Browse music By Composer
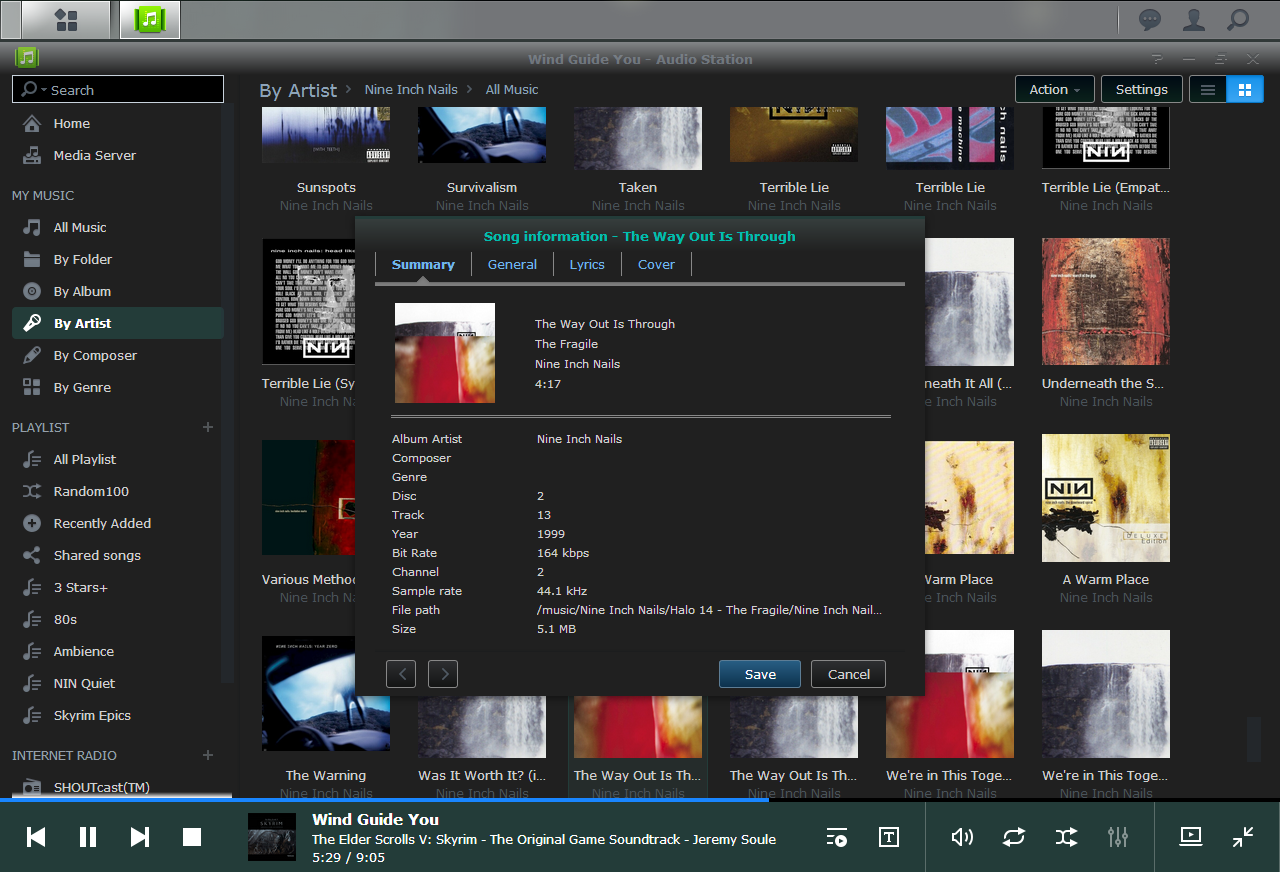 pos(117,355)
